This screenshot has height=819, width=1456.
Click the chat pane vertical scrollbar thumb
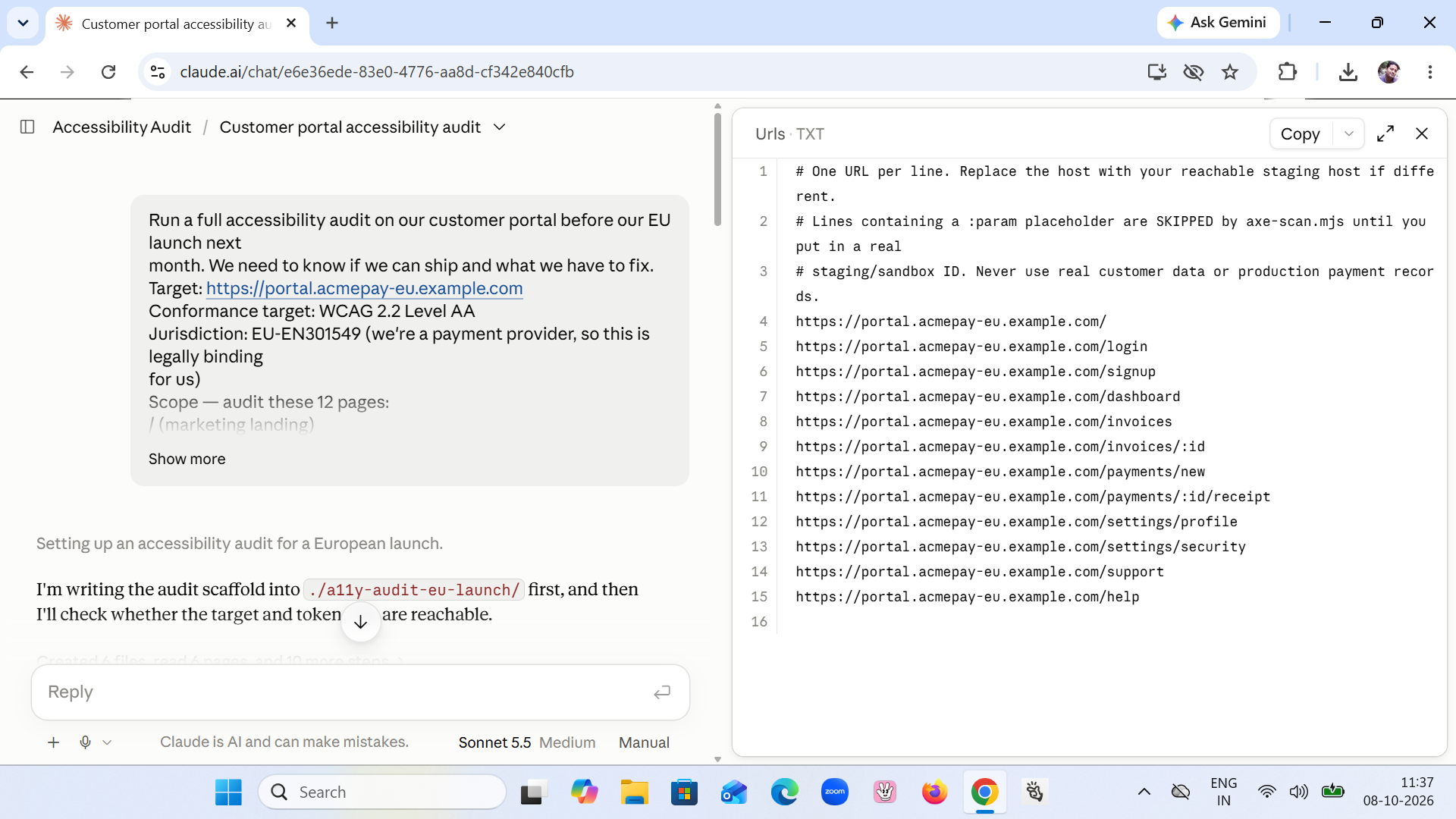coord(717,168)
